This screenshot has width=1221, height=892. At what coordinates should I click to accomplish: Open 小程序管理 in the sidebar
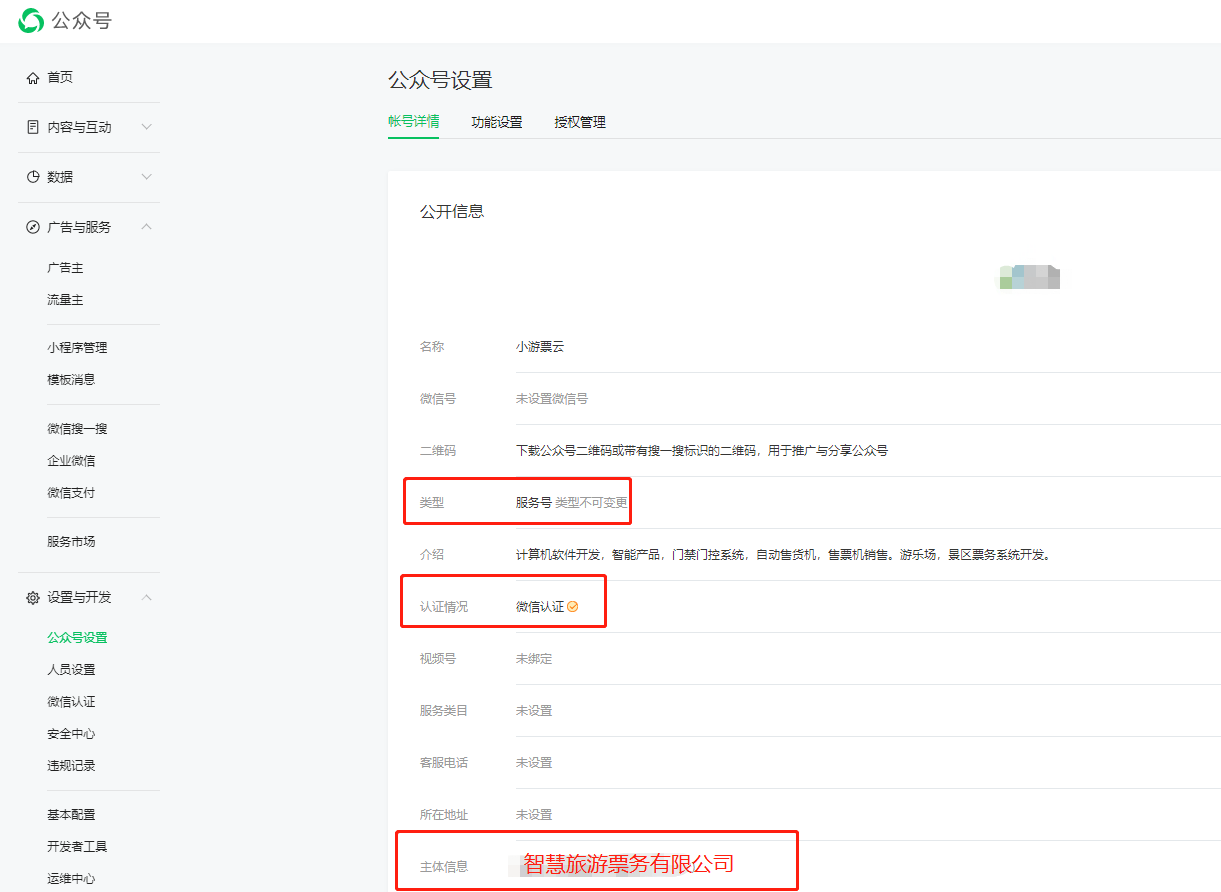[77, 348]
